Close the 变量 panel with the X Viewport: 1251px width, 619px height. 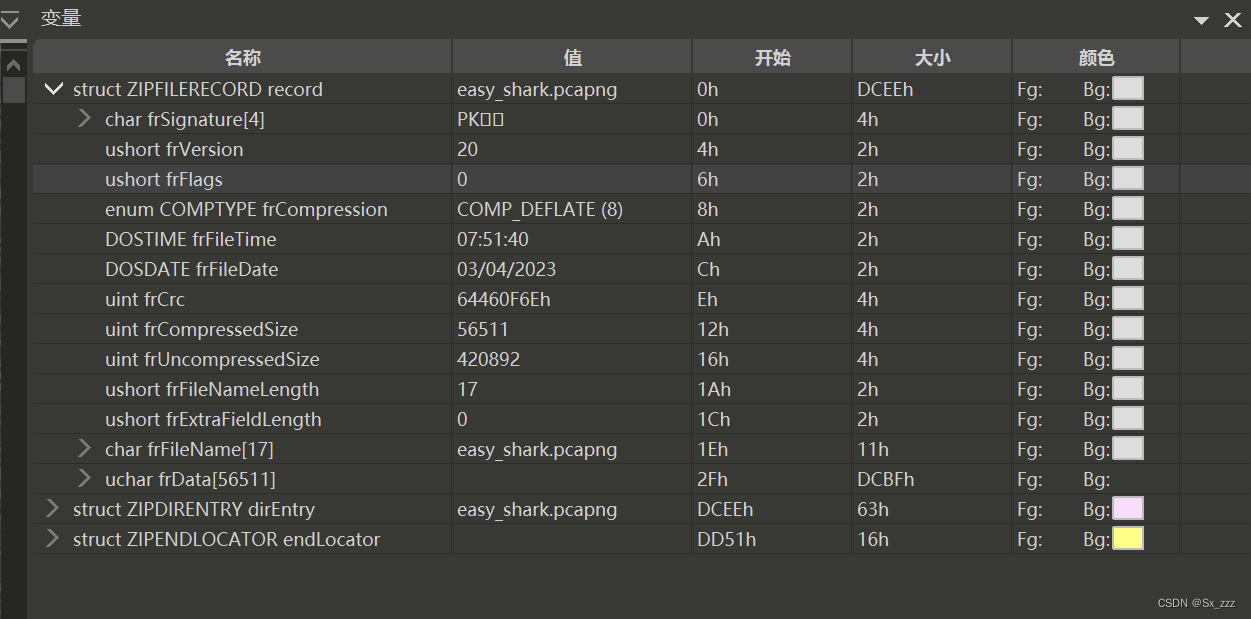[x=1233, y=18]
